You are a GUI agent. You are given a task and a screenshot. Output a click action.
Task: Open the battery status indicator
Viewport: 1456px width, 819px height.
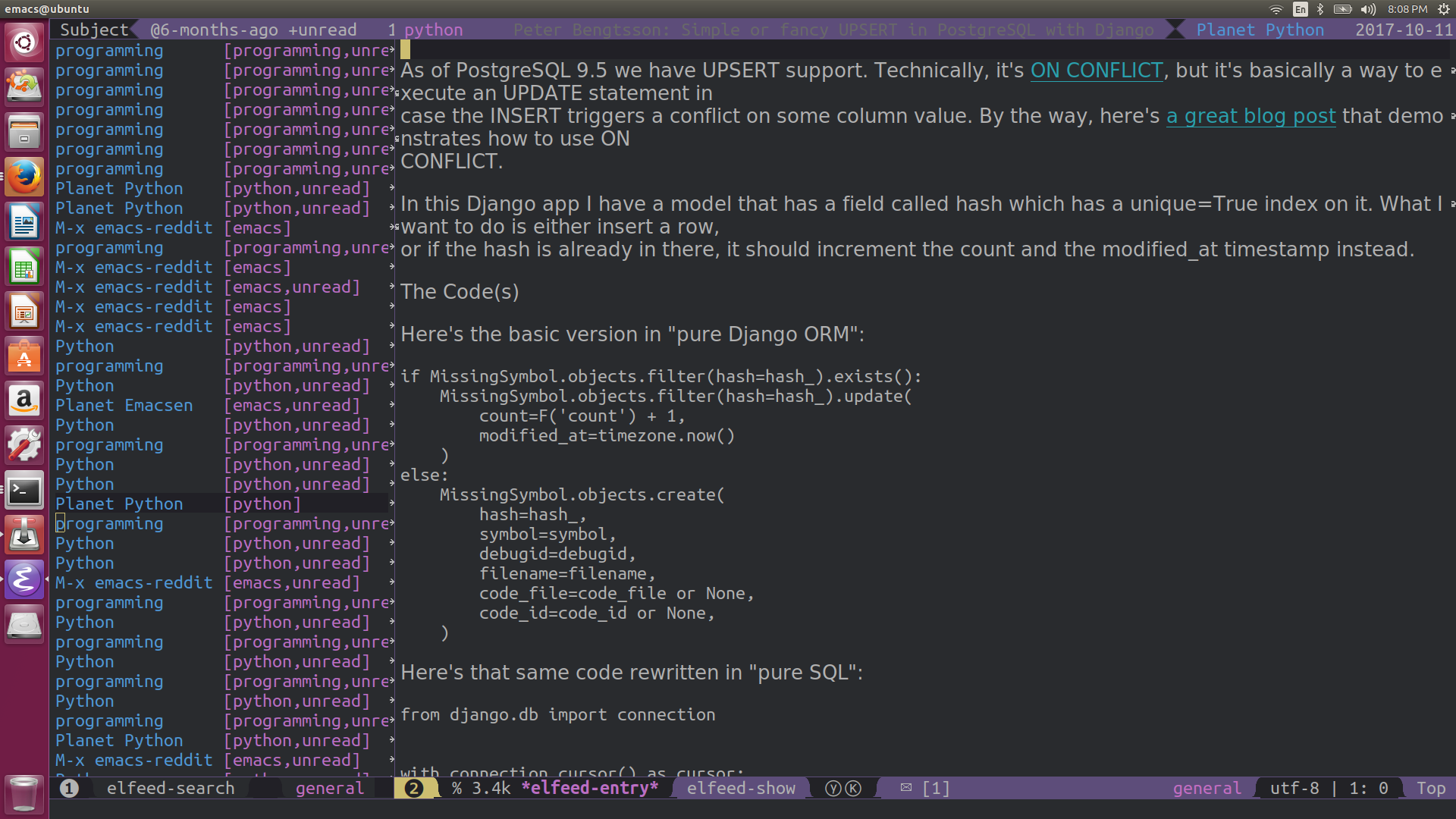tap(1342, 9)
